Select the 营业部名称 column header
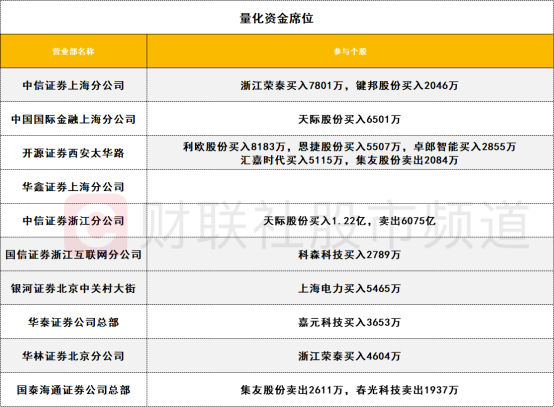Viewport: 554px width, 407px height. tap(73, 52)
